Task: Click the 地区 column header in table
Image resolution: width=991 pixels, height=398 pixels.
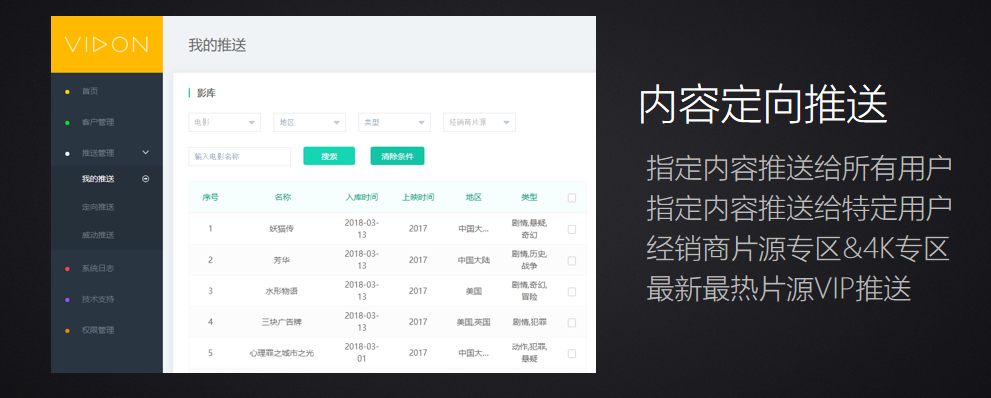Action: coord(473,197)
